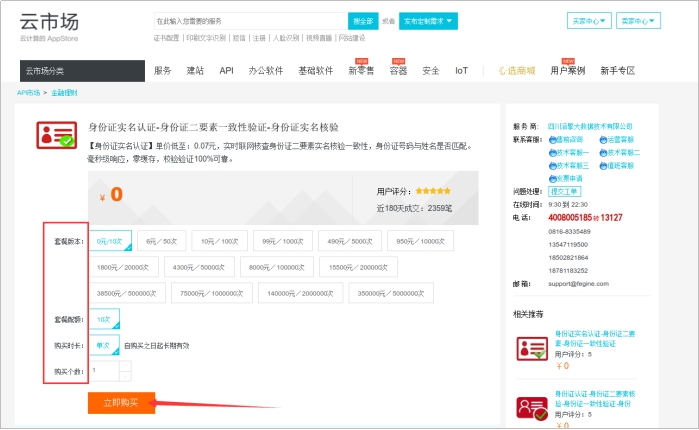
Task: Open the 办公软件 navigation item
Action: (x=264, y=71)
